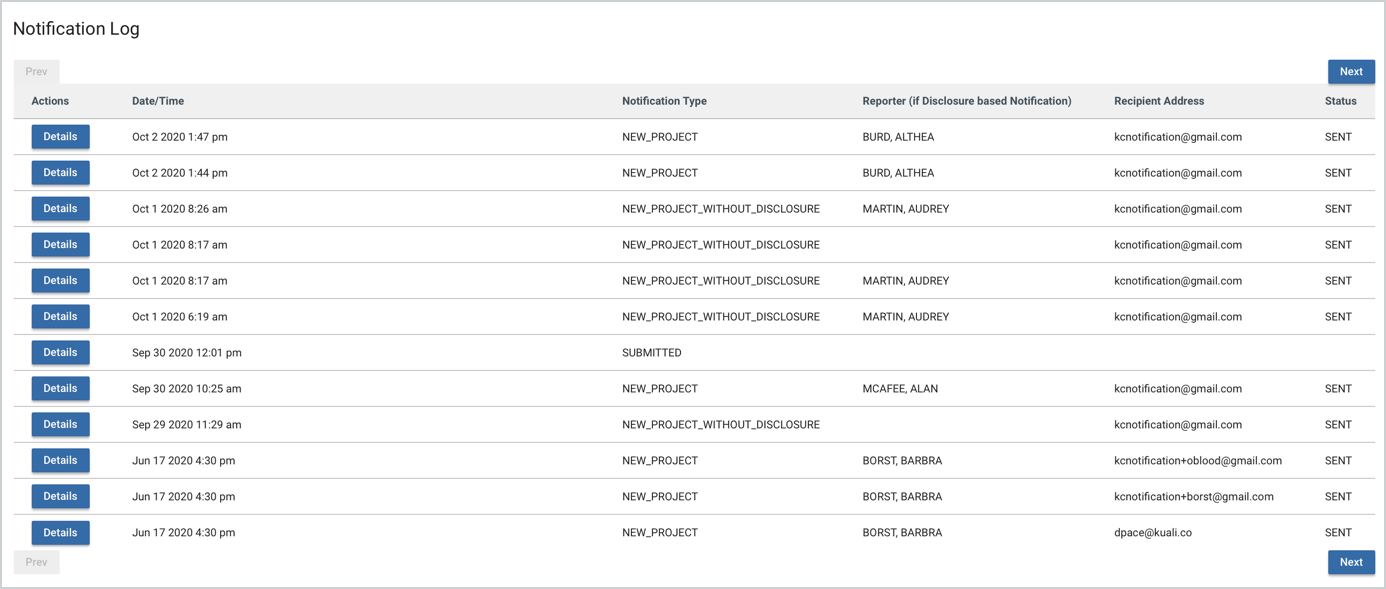Click the Prev button at the bottom
The height and width of the screenshot is (589, 1386).
tap(36, 562)
